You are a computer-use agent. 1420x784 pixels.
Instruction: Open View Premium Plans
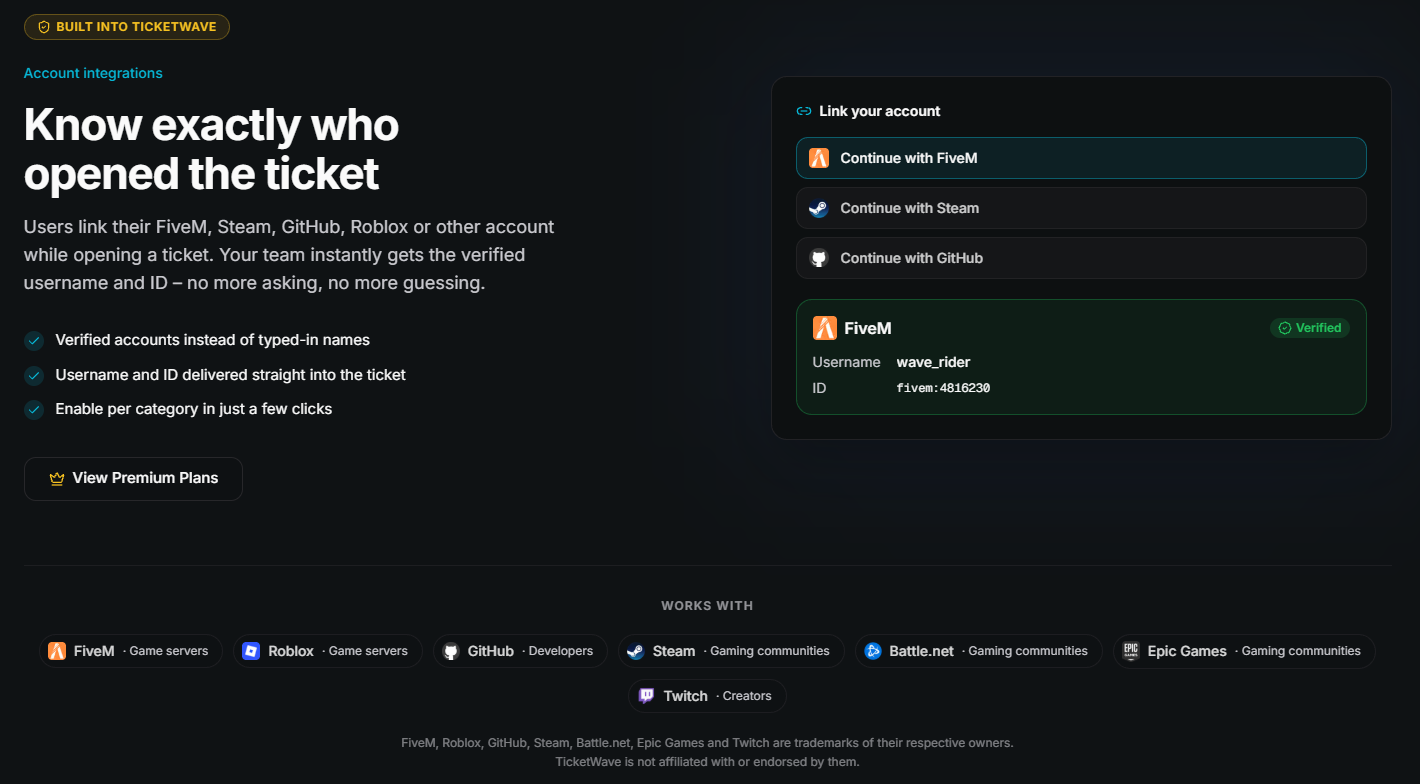(x=133, y=479)
